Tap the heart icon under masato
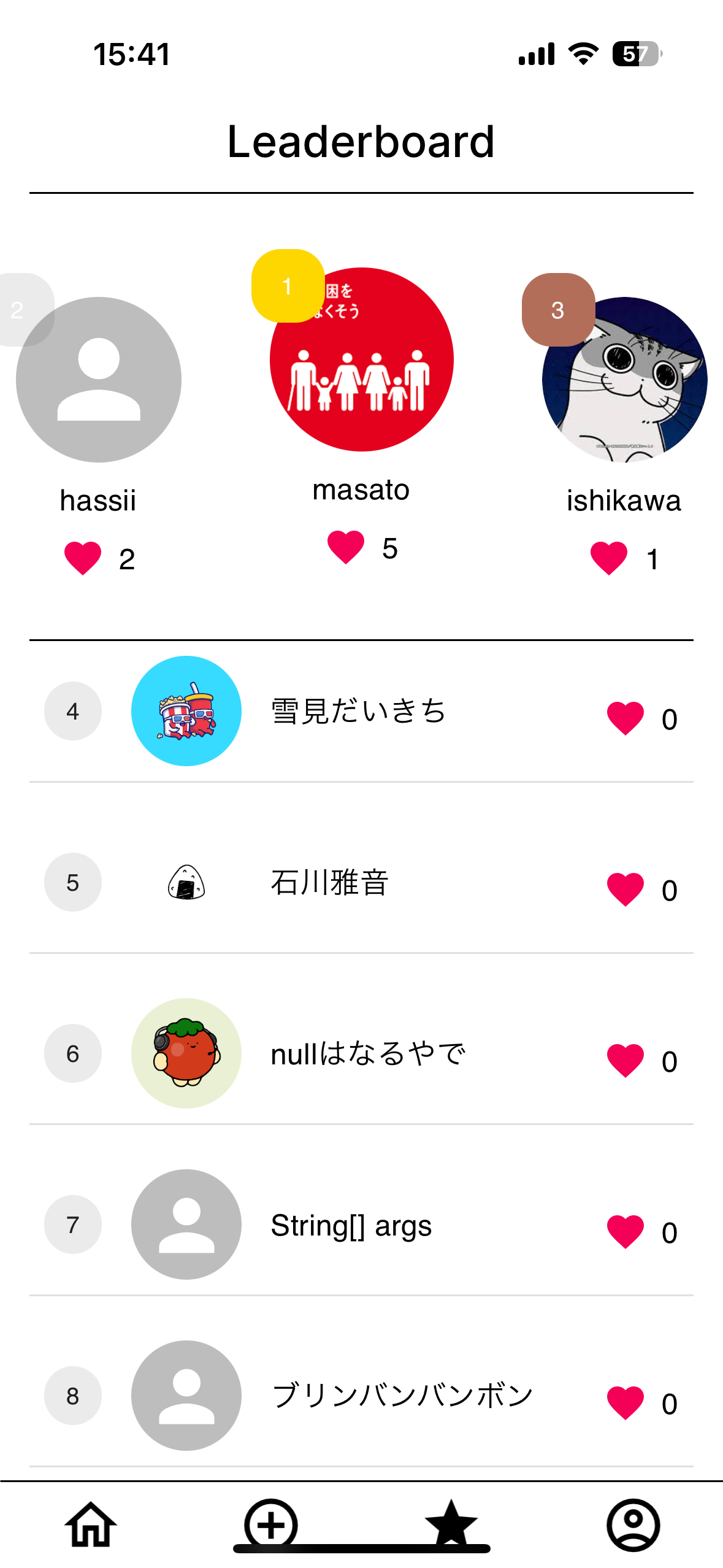The height and width of the screenshot is (1568, 723). (x=346, y=547)
